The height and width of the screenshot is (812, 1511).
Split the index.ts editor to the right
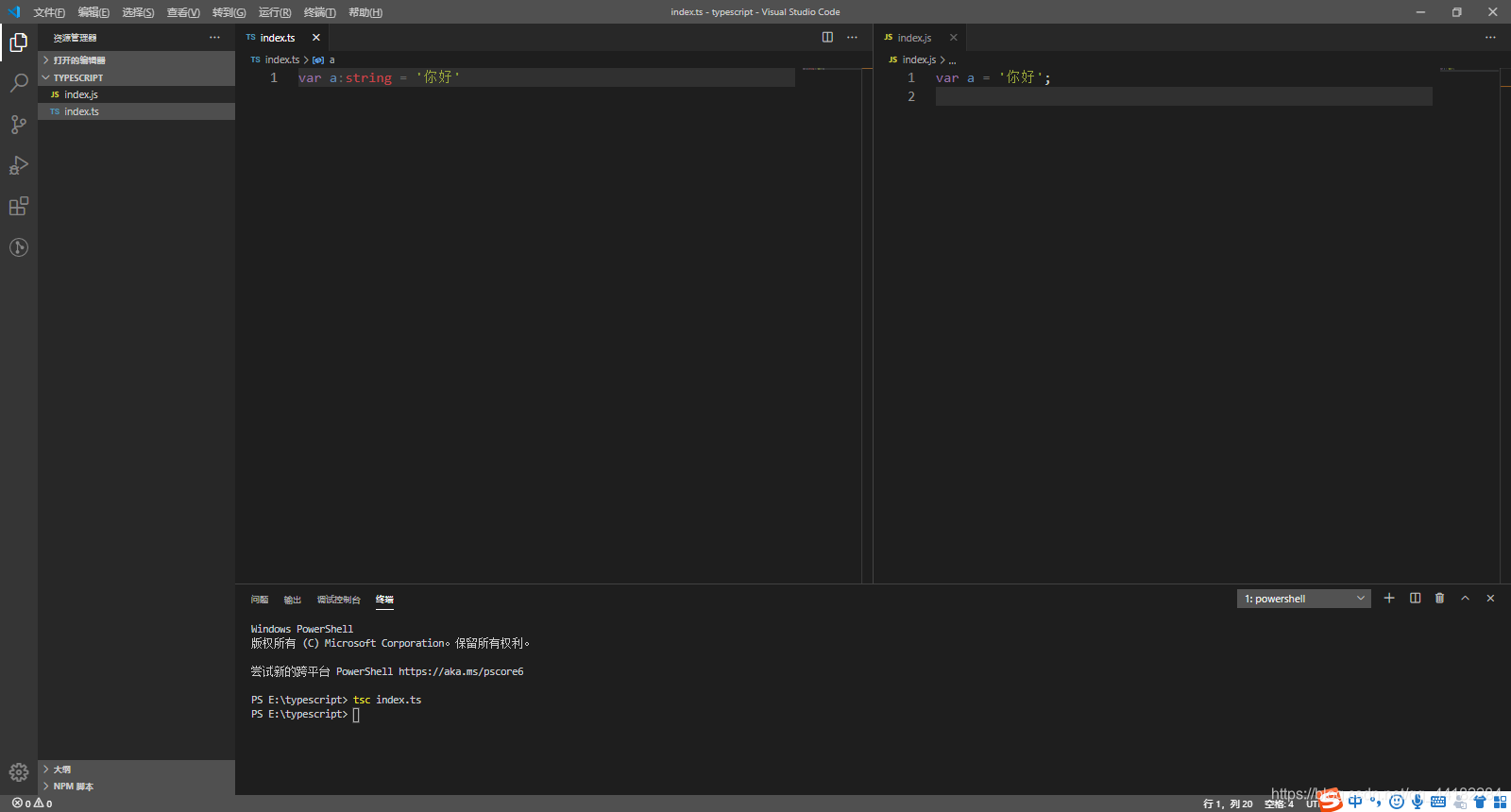tap(827, 37)
